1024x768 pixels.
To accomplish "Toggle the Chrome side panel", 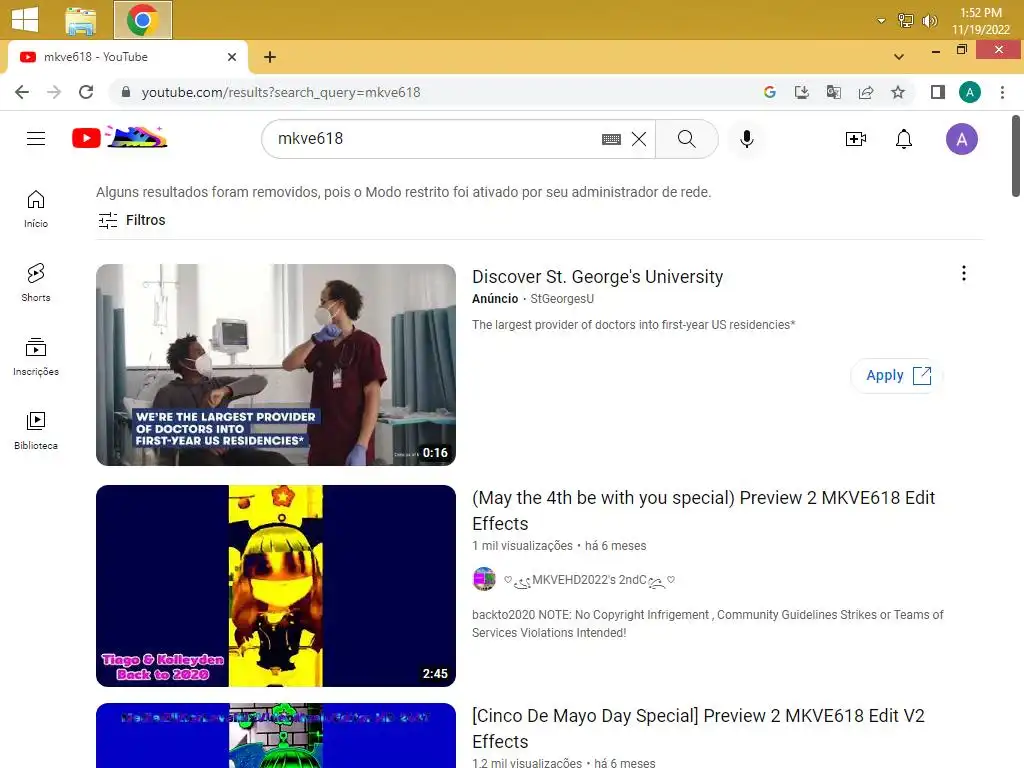I will click(938, 92).
